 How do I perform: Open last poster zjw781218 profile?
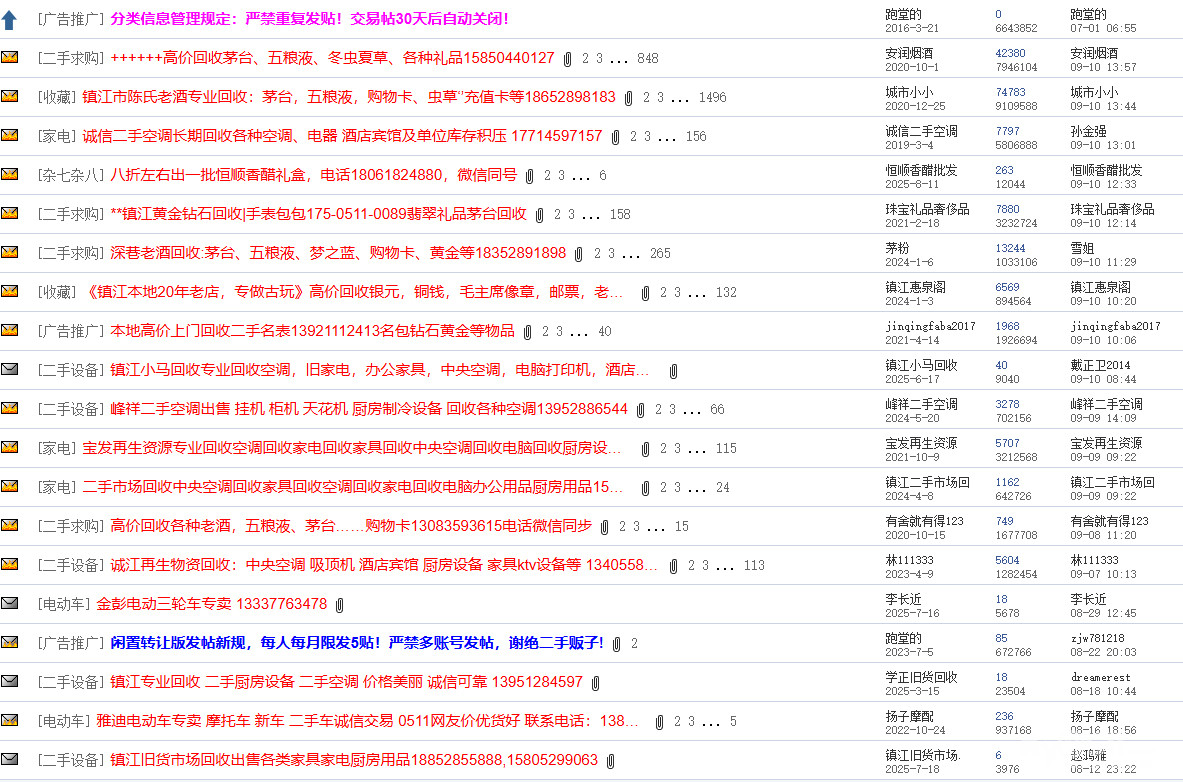[x=1097, y=638]
